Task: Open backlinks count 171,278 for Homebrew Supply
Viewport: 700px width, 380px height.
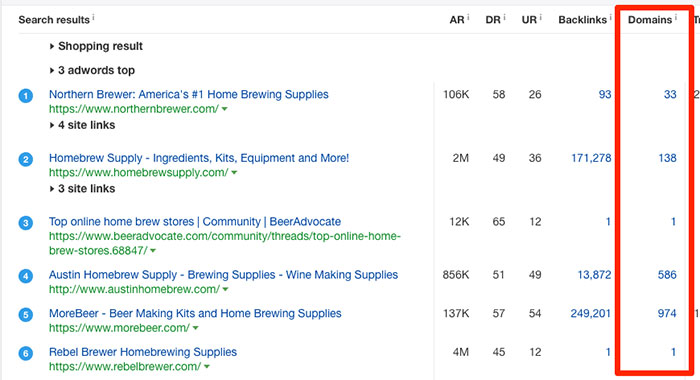Action: tap(591, 158)
